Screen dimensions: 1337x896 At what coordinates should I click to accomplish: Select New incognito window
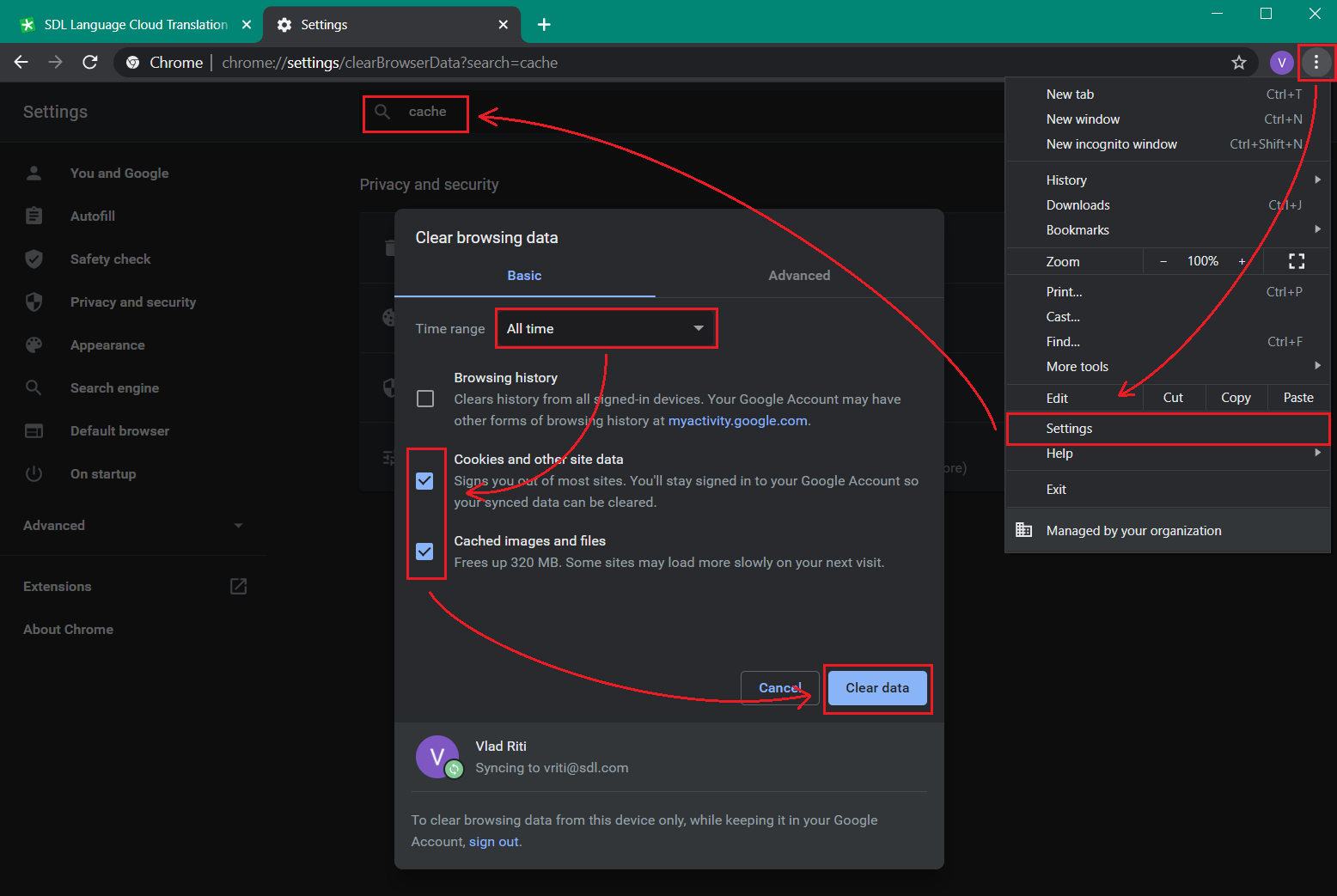point(1168,144)
